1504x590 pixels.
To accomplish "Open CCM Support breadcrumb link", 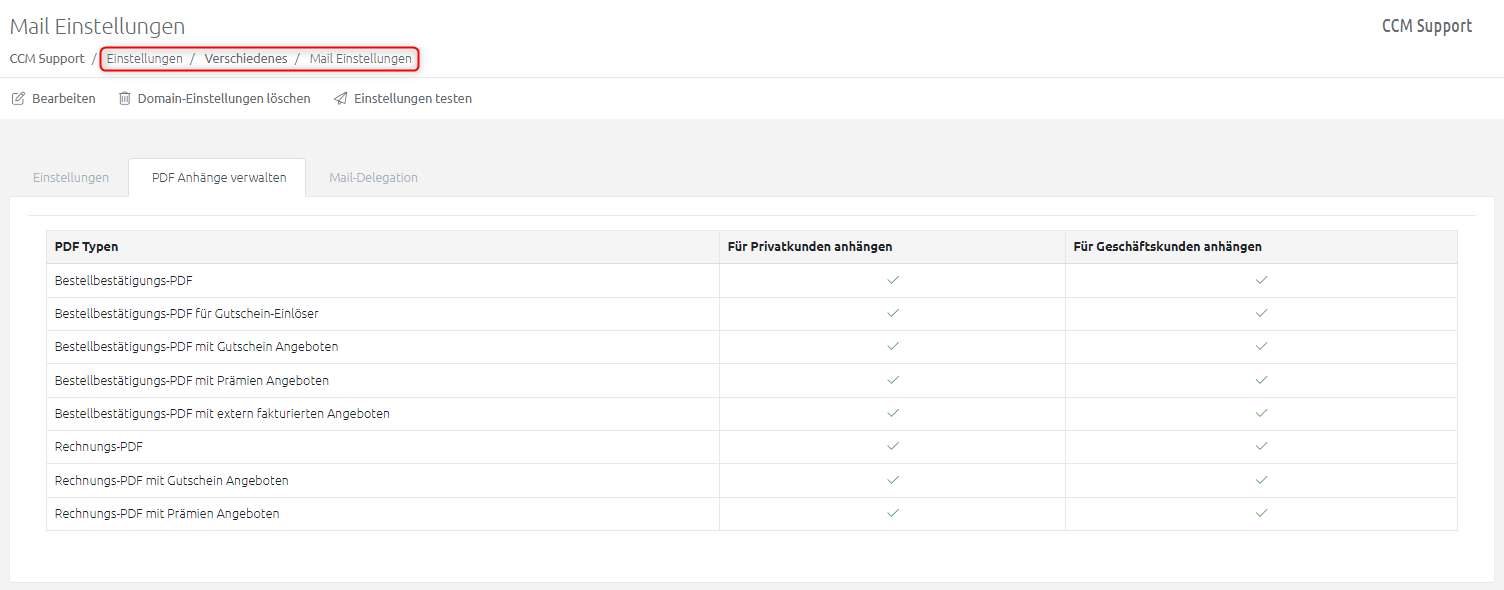I will click(x=47, y=59).
